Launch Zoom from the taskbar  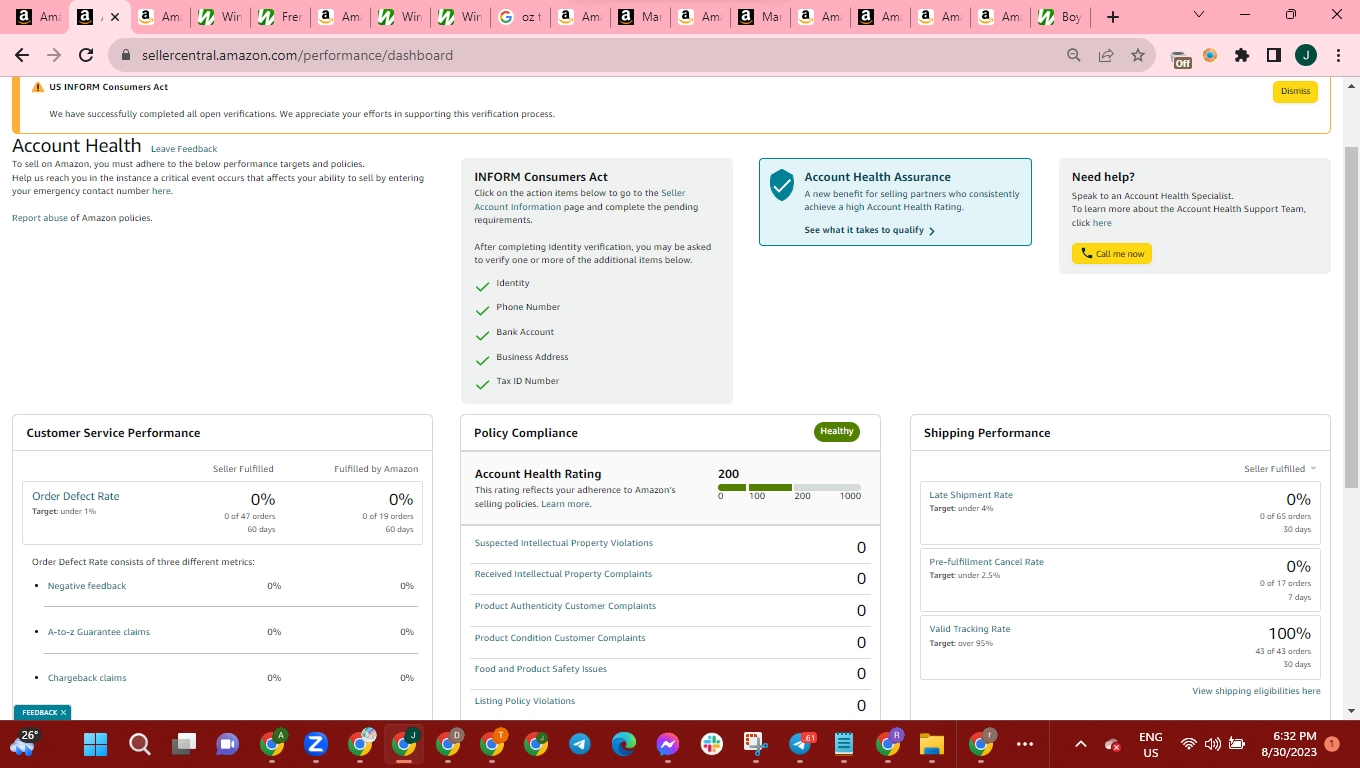316,744
